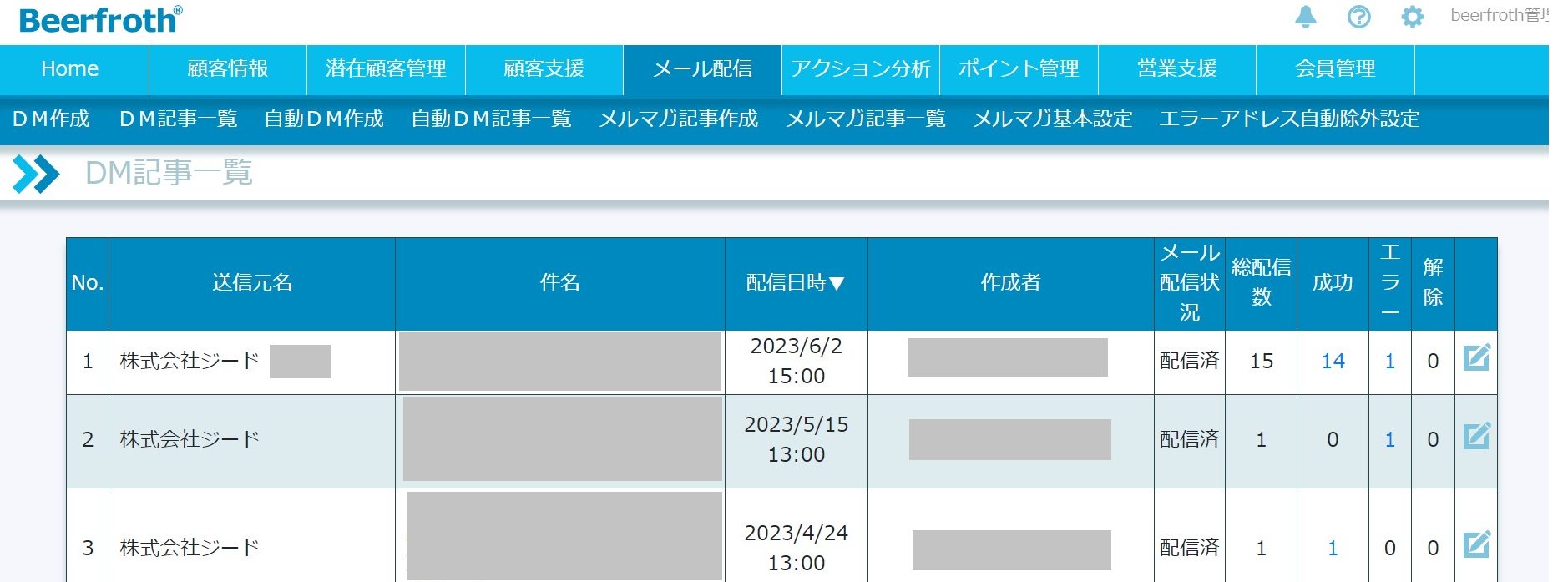Click success count 14 link in row 1
1568x582 pixels.
(x=1333, y=362)
